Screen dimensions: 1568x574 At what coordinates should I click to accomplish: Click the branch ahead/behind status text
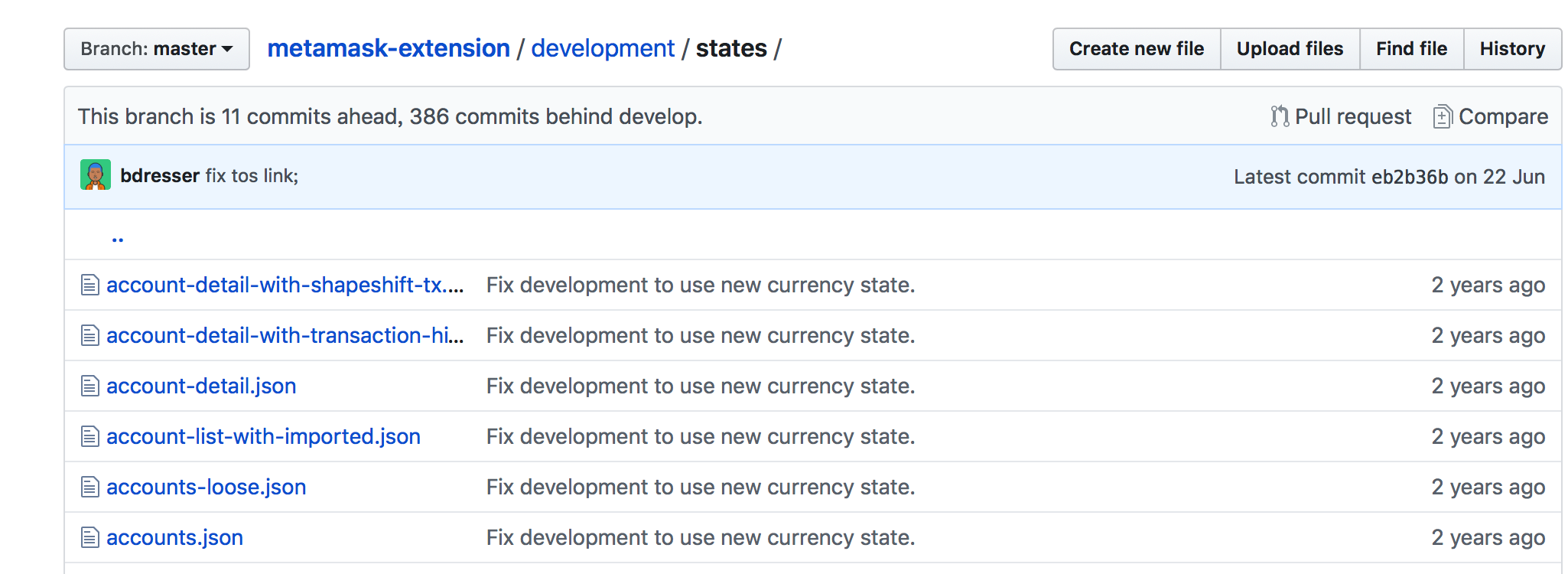point(390,116)
